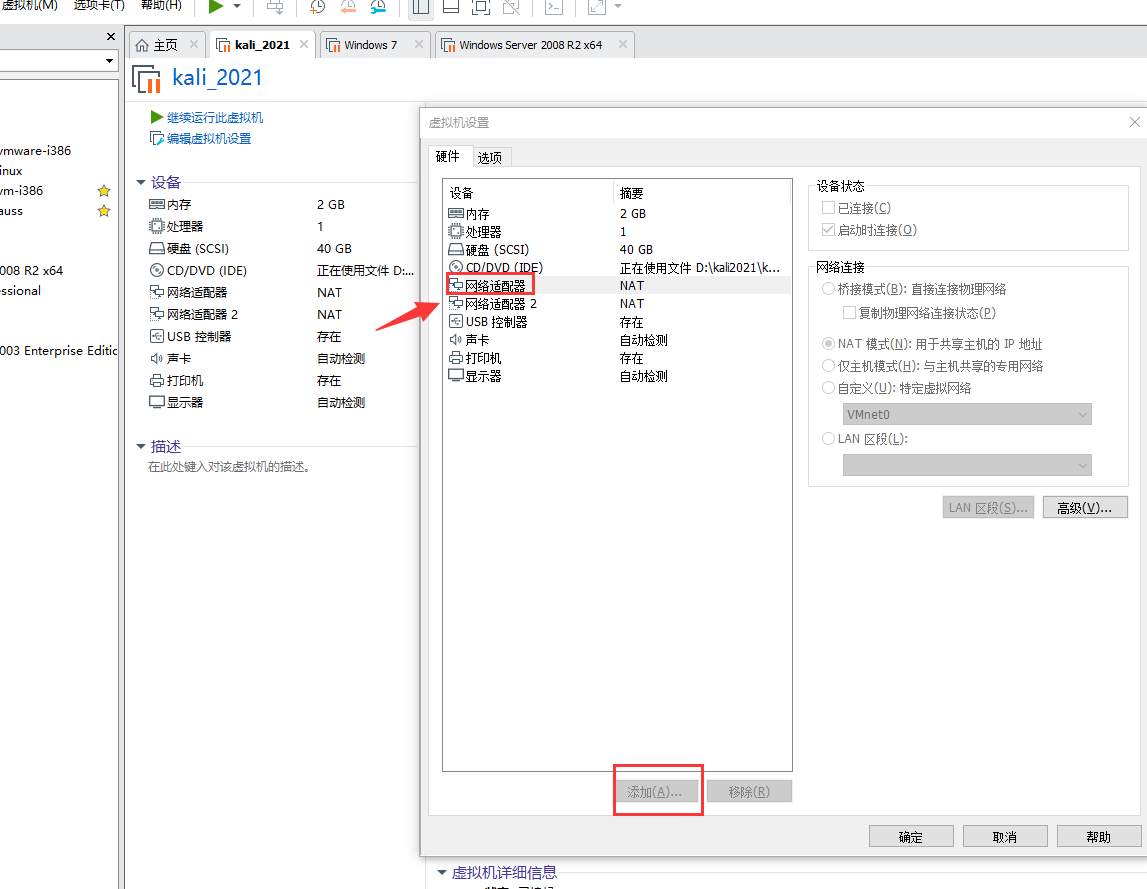
Task: Select 仅主机模式(H) radio button
Action: point(829,366)
